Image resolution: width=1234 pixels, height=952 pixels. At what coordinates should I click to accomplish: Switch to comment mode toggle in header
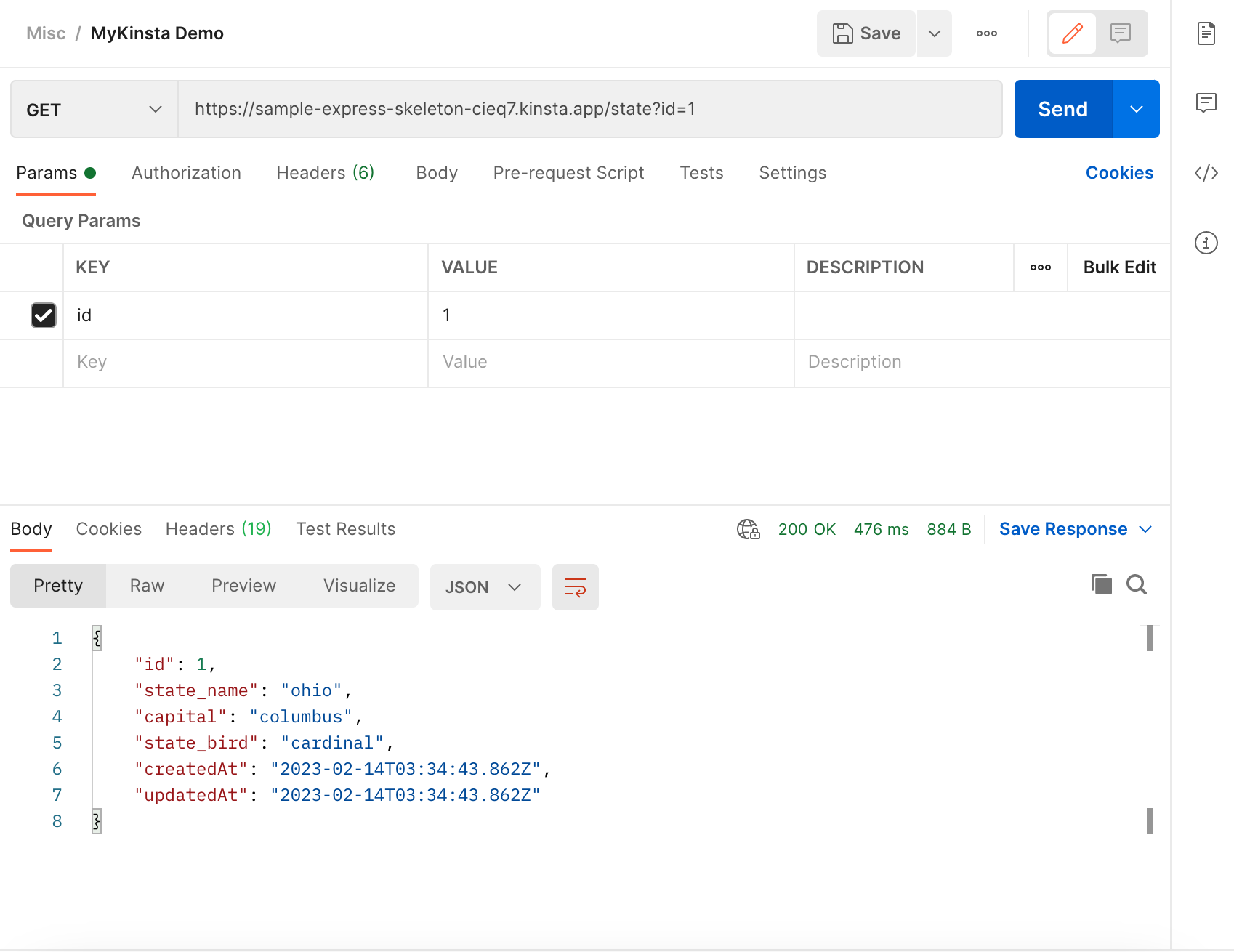pyautogui.click(x=1120, y=33)
